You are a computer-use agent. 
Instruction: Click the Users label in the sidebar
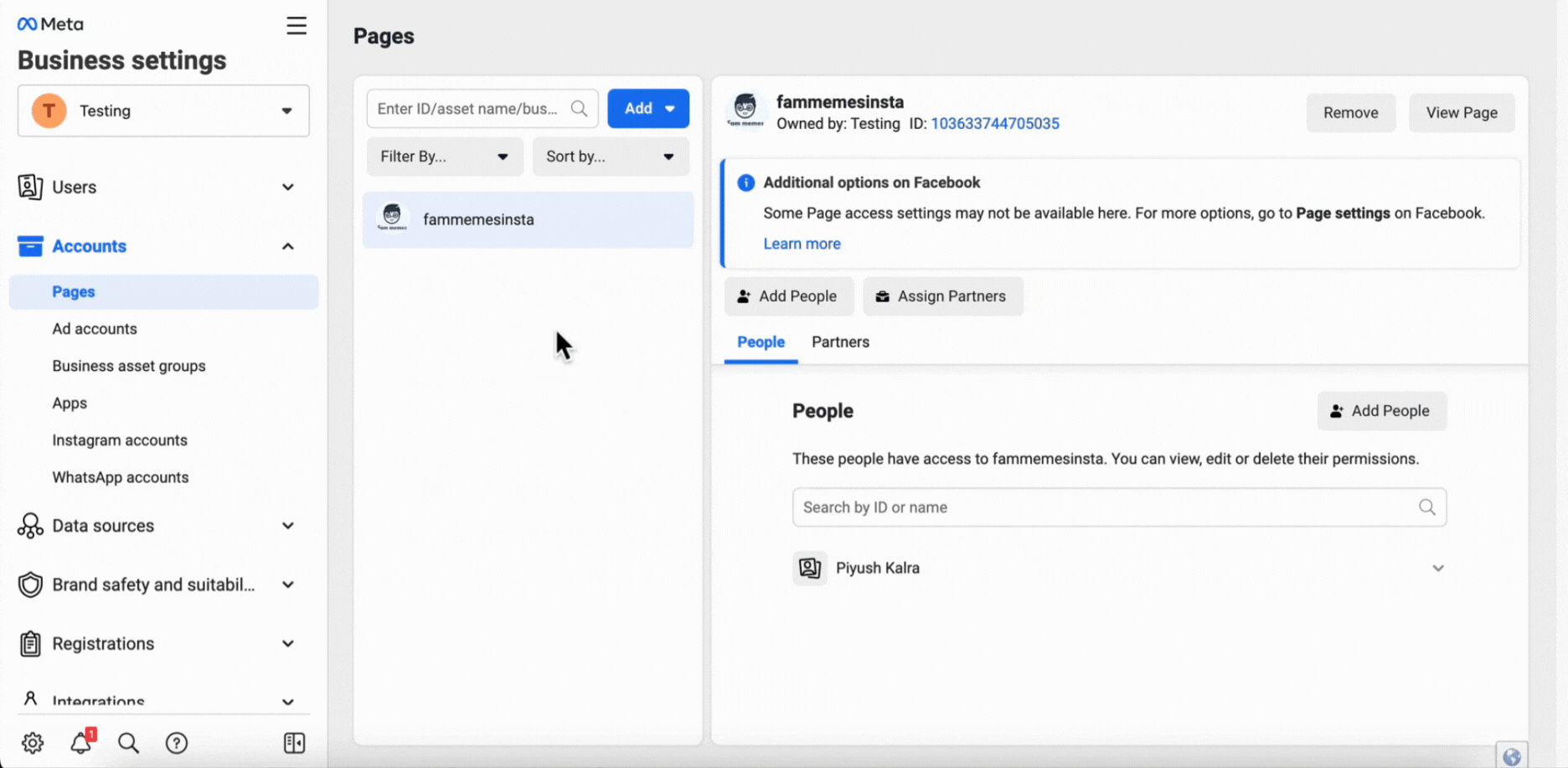coord(75,187)
